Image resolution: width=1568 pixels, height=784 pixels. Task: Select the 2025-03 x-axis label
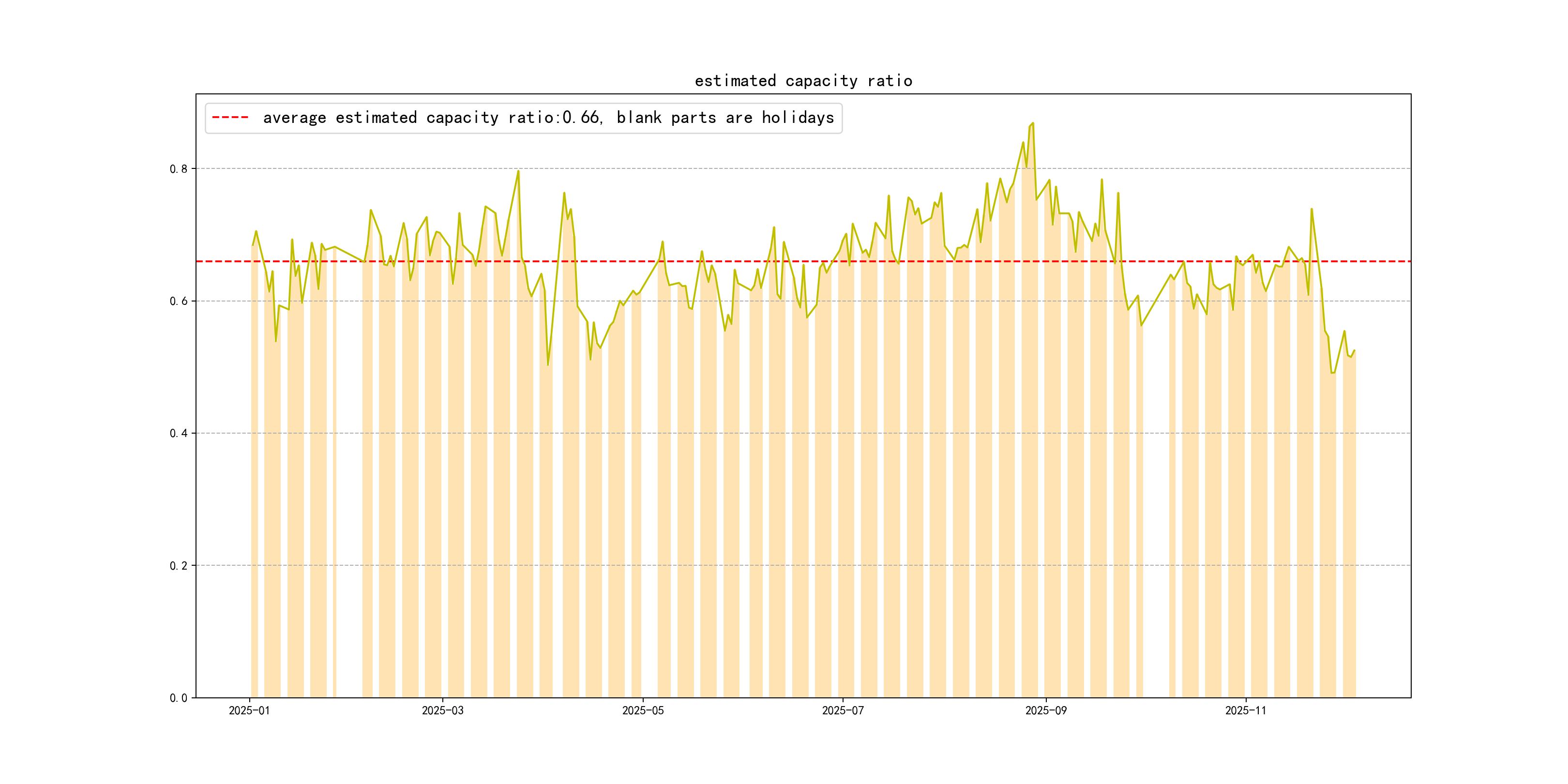point(442,710)
